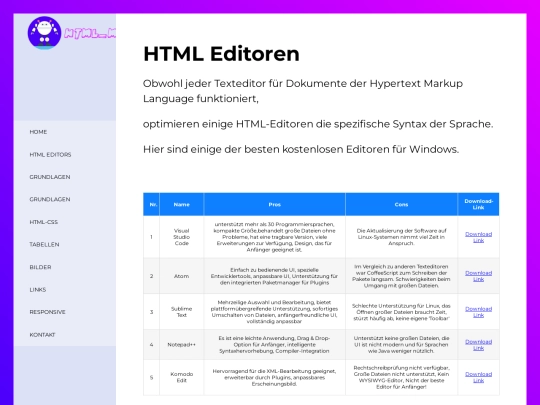Click paragraph starting 'Obwohl jeder Texteditor'
This screenshot has height=405, width=540.
click(303, 91)
